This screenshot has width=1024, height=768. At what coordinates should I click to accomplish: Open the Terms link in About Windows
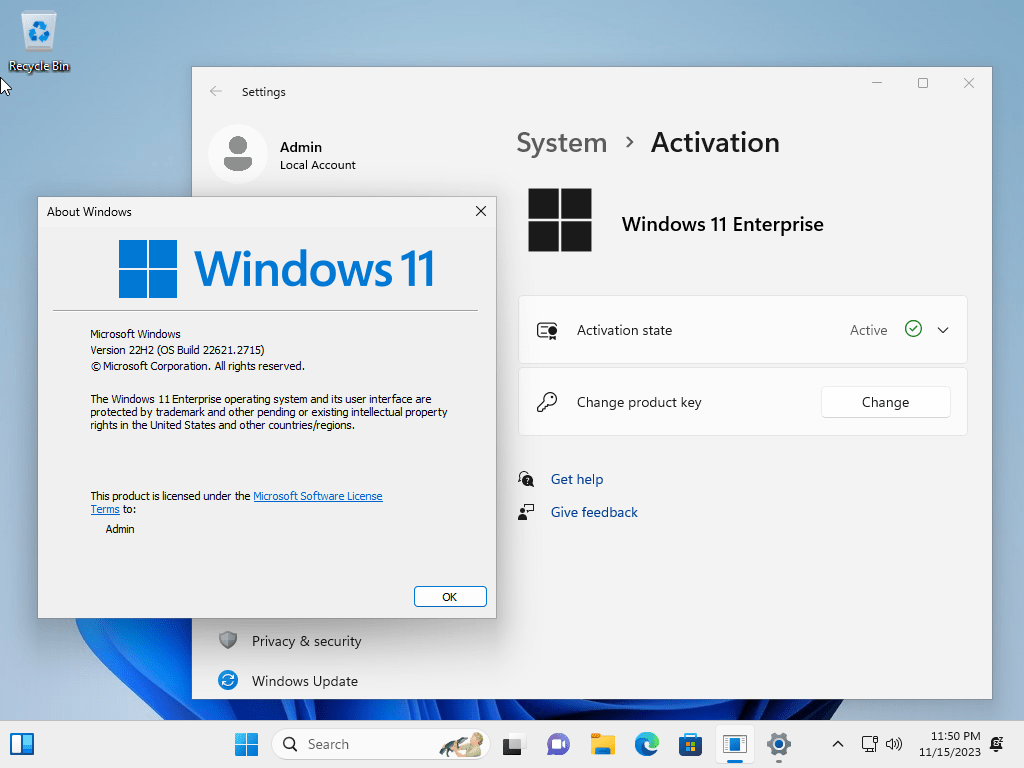(105, 509)
